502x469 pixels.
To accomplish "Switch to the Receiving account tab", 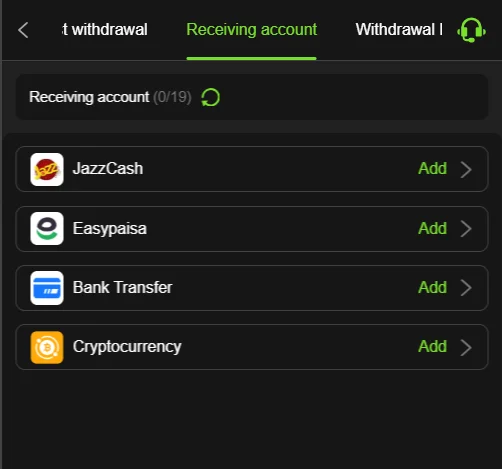I will point(252,30).
